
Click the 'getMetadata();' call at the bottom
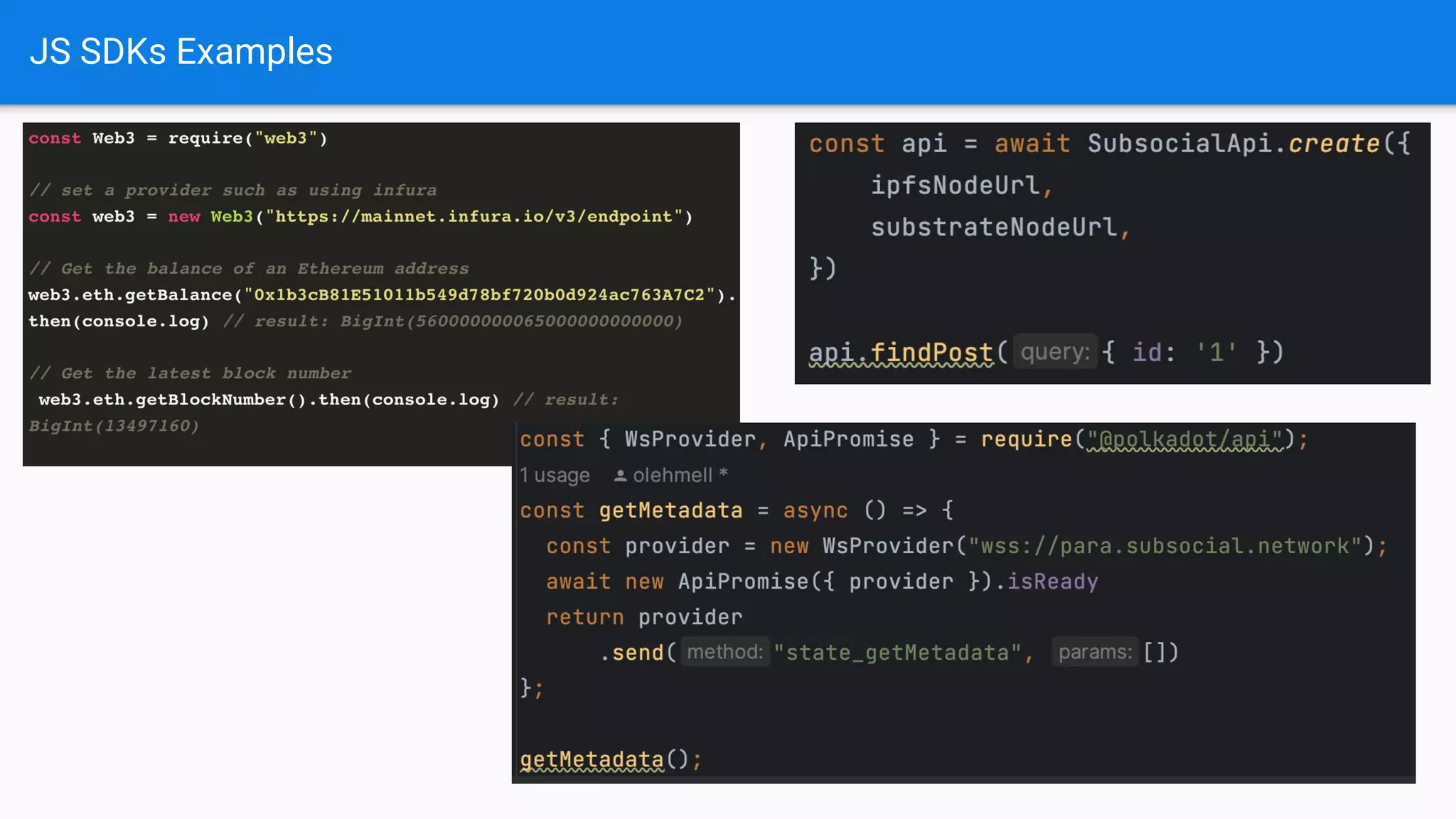tap(611, 759)
